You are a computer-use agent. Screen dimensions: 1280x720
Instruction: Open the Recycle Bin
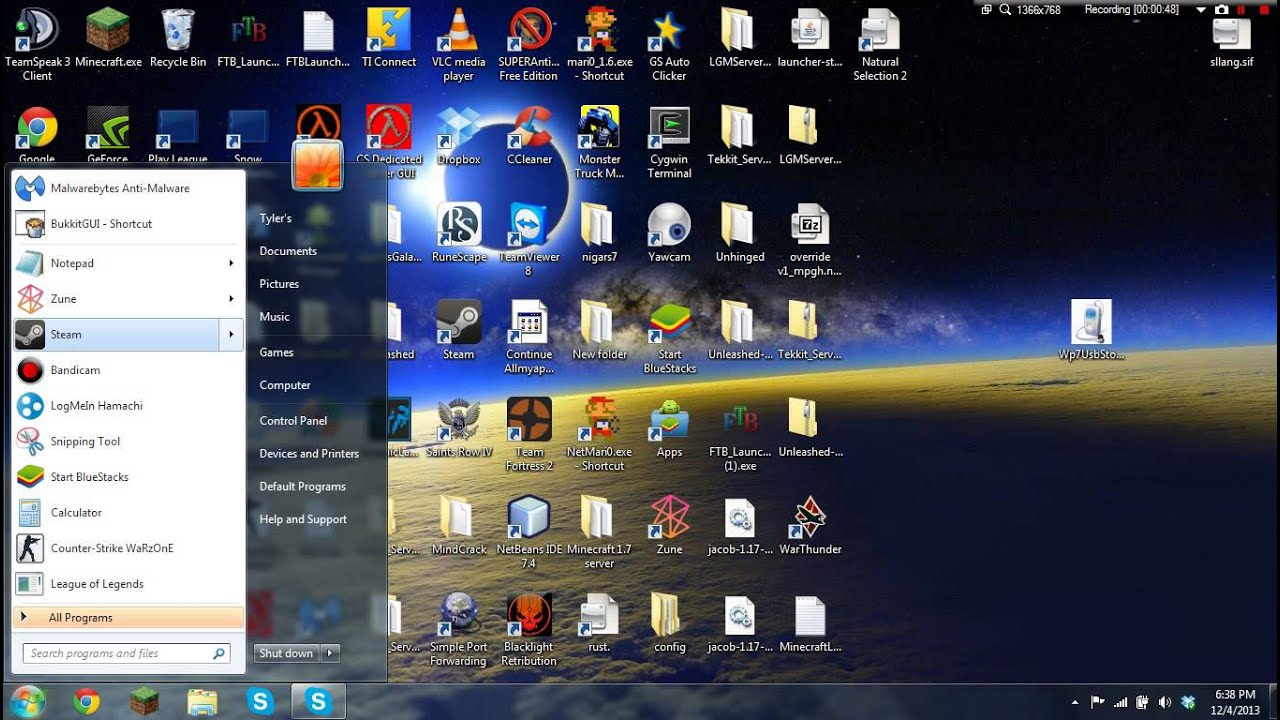(177, 37)
